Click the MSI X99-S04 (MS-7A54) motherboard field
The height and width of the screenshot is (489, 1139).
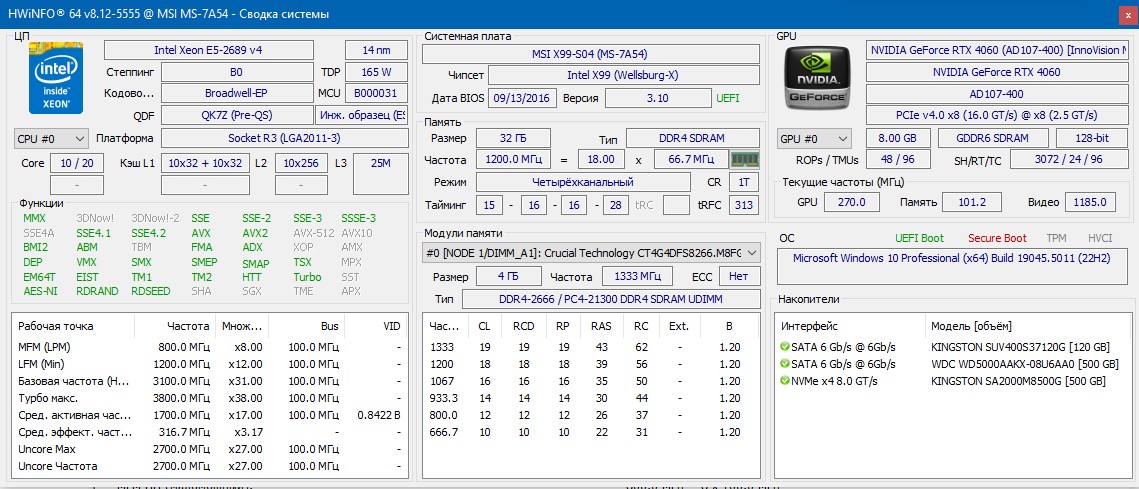point(588,54)
